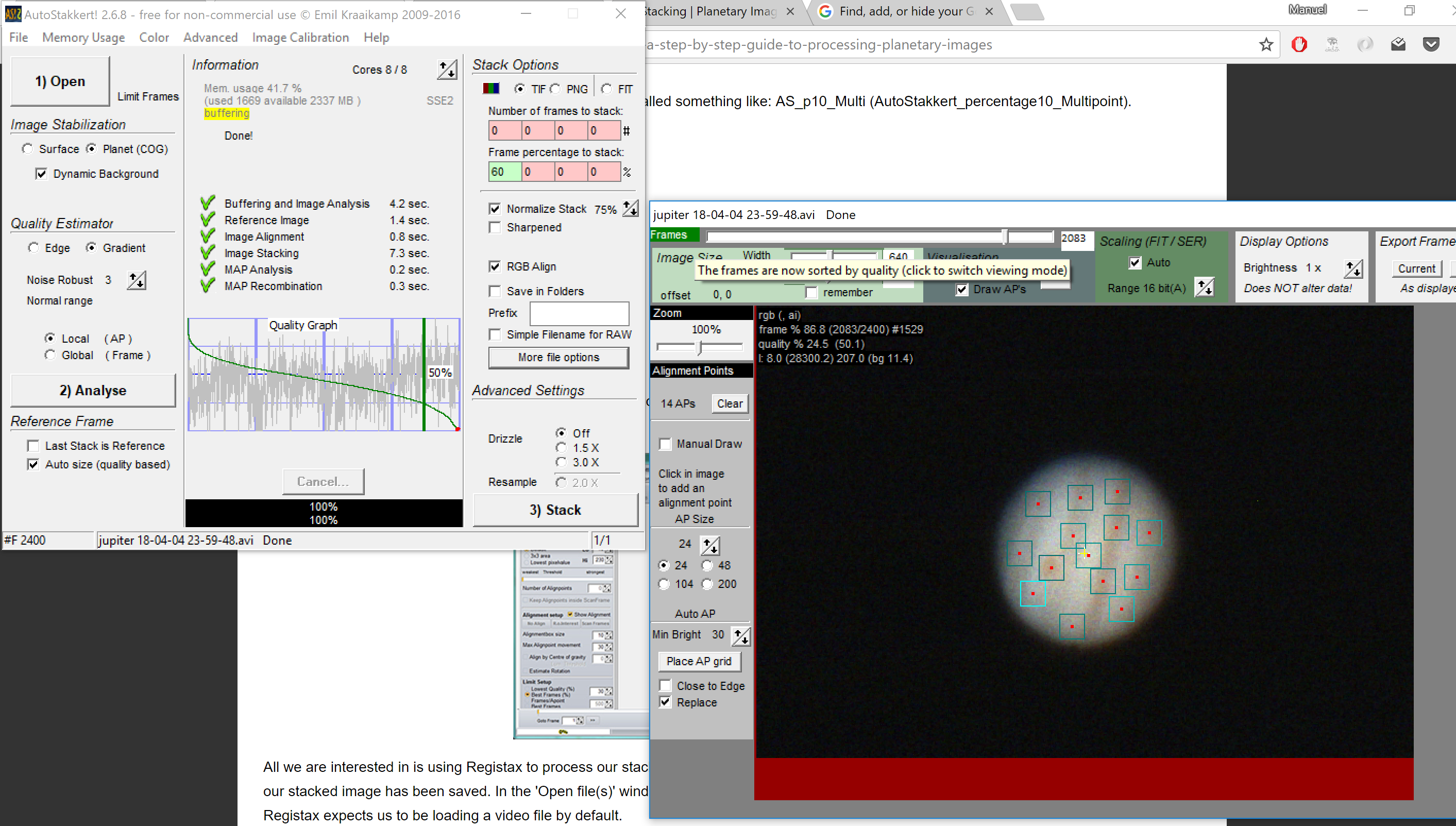This screenshot has width=1456, height=826.
Task: Toggle Dynamic Background checkbox
Action: coord(41,174)
